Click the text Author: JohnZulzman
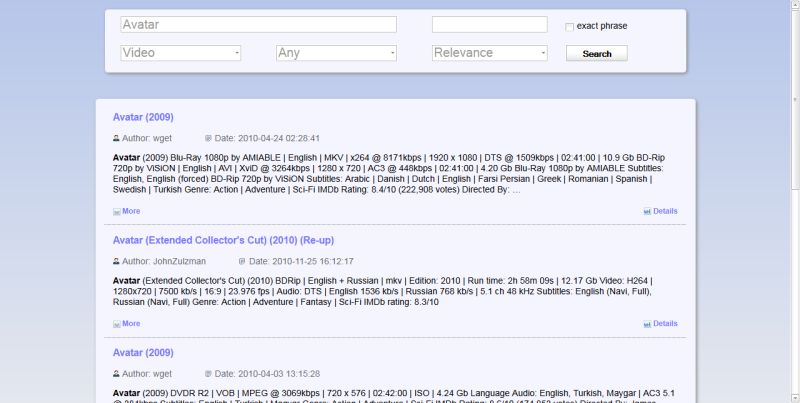This screenshot has height=403, width=800. point(164,261)
